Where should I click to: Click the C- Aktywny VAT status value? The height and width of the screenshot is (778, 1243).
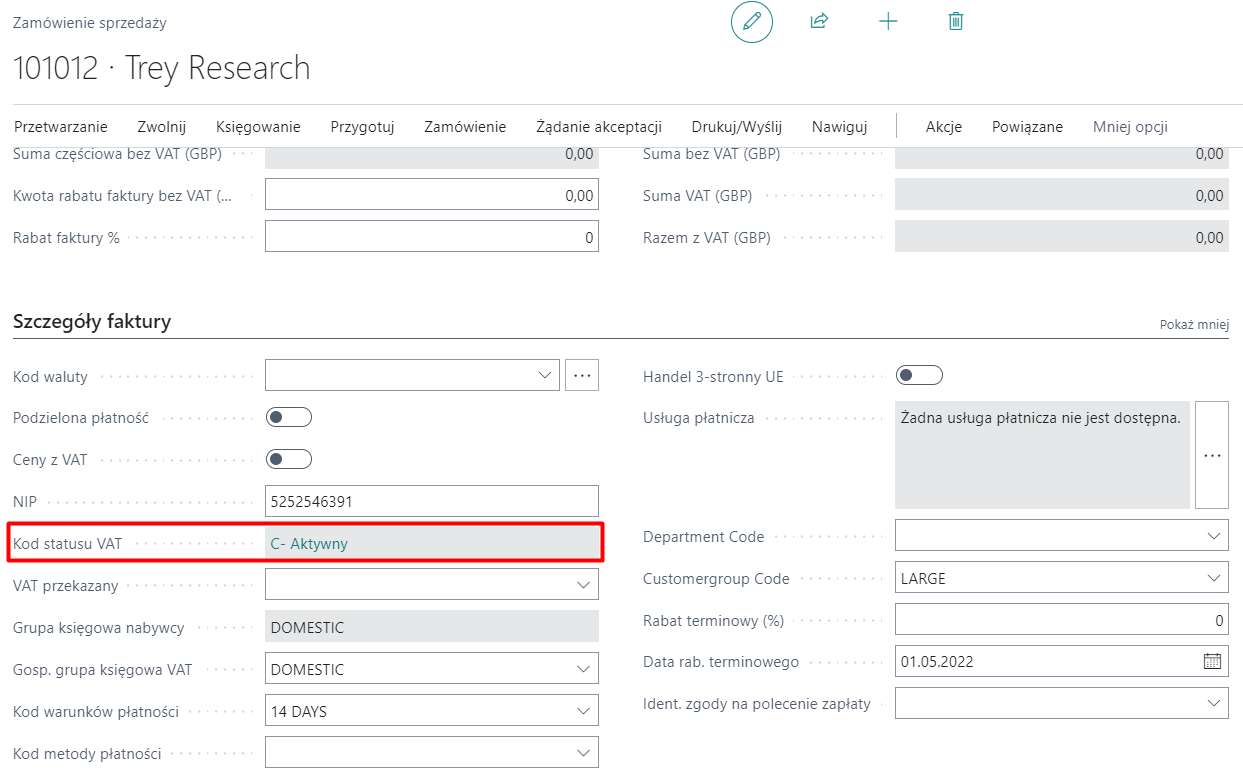(x=309, y=543)
